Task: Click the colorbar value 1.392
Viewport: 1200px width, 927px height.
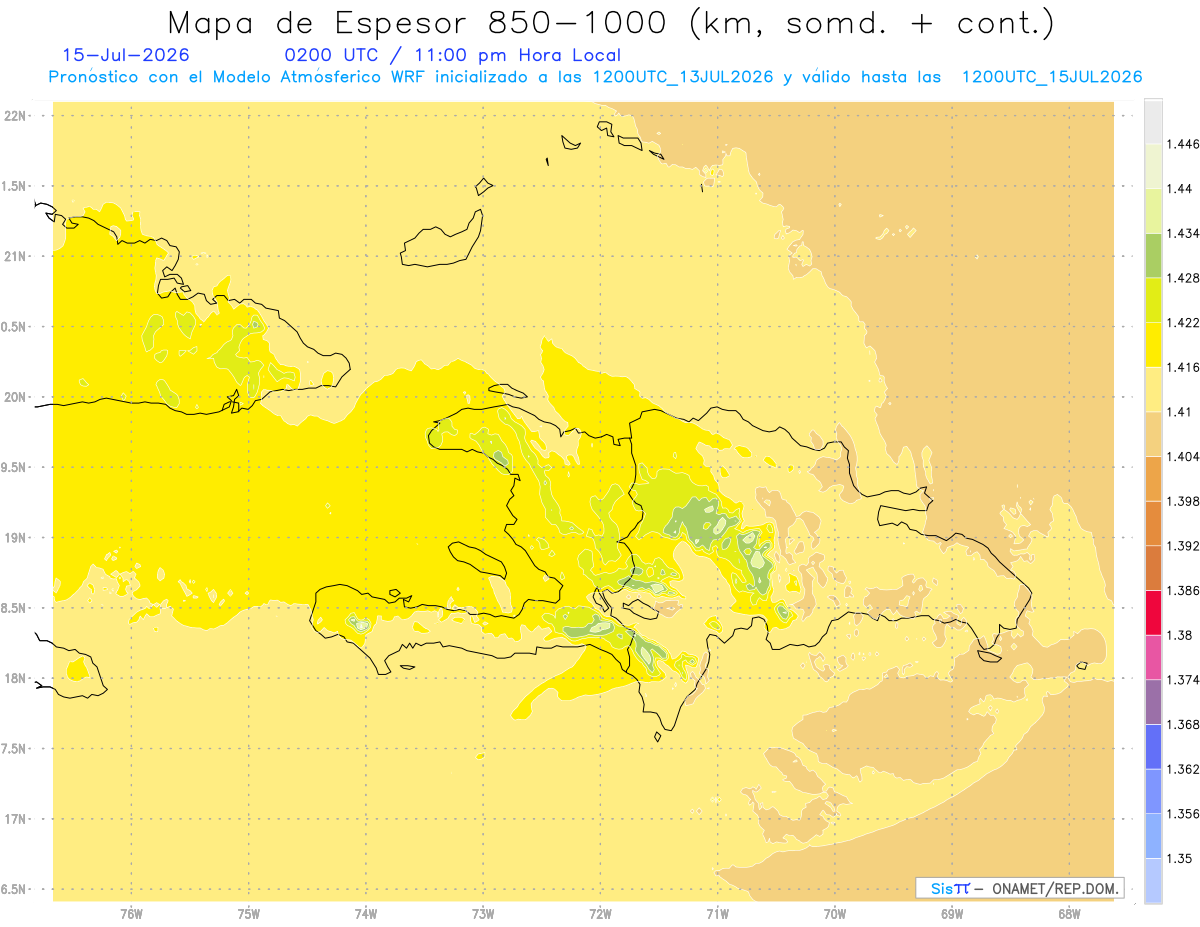Action: [1182, 546]
